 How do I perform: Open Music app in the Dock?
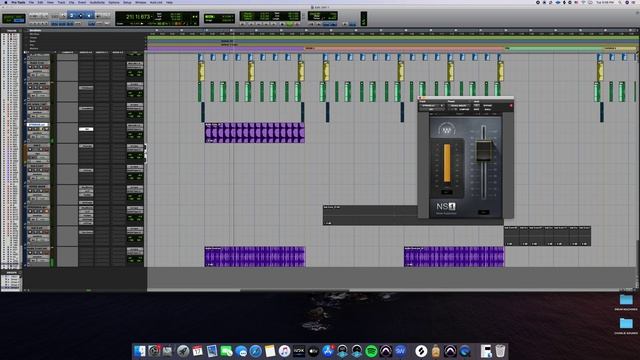point(284,351)
